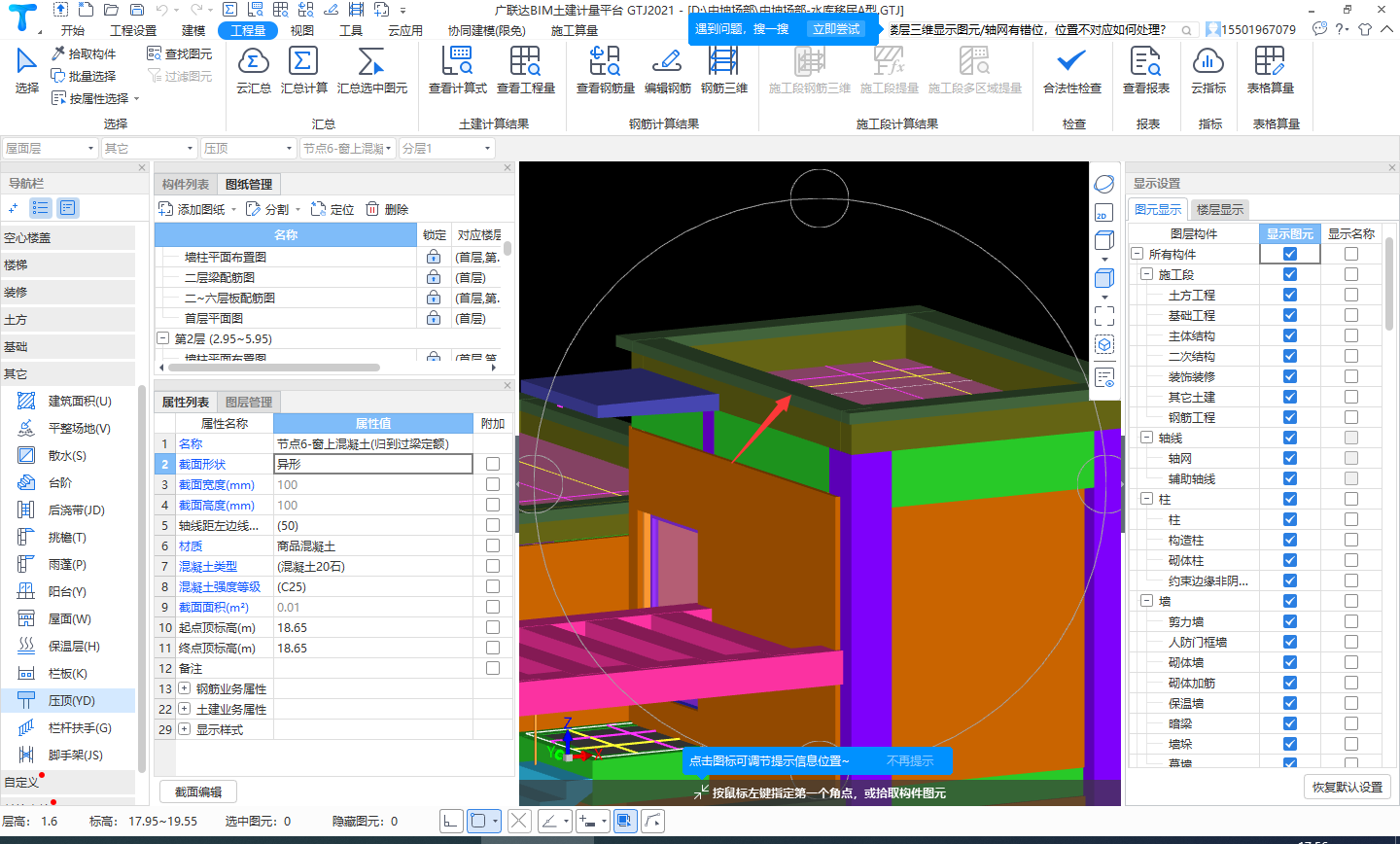Image resolution: width=1400 pixels, height=844 pixels.
Task: Switch to 图层管理 tab in properties panel
Action: tap(248, 402)
